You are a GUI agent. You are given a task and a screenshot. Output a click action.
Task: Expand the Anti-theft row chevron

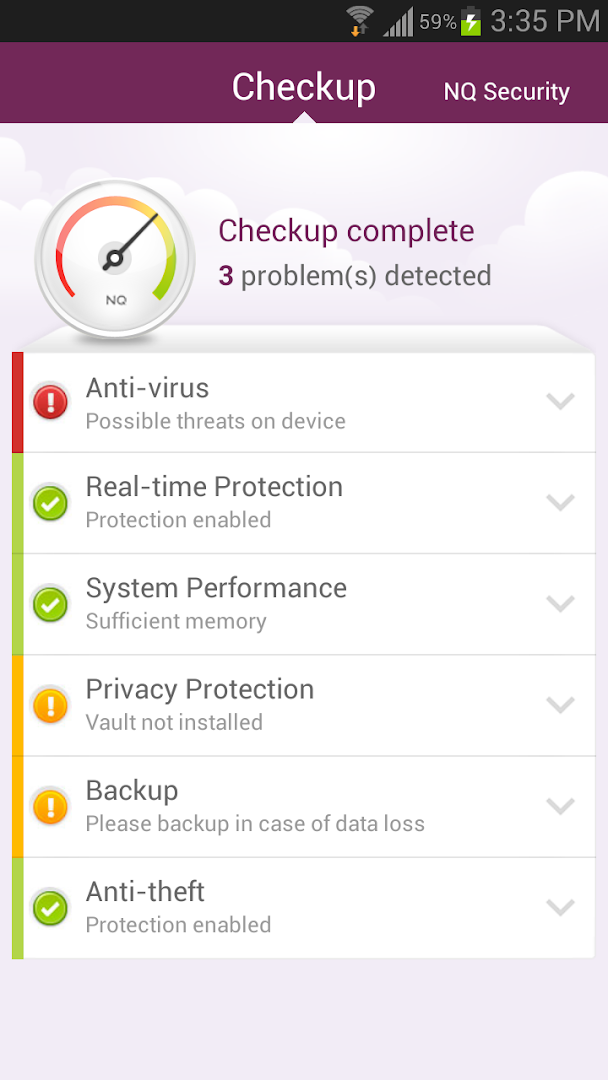561,907
